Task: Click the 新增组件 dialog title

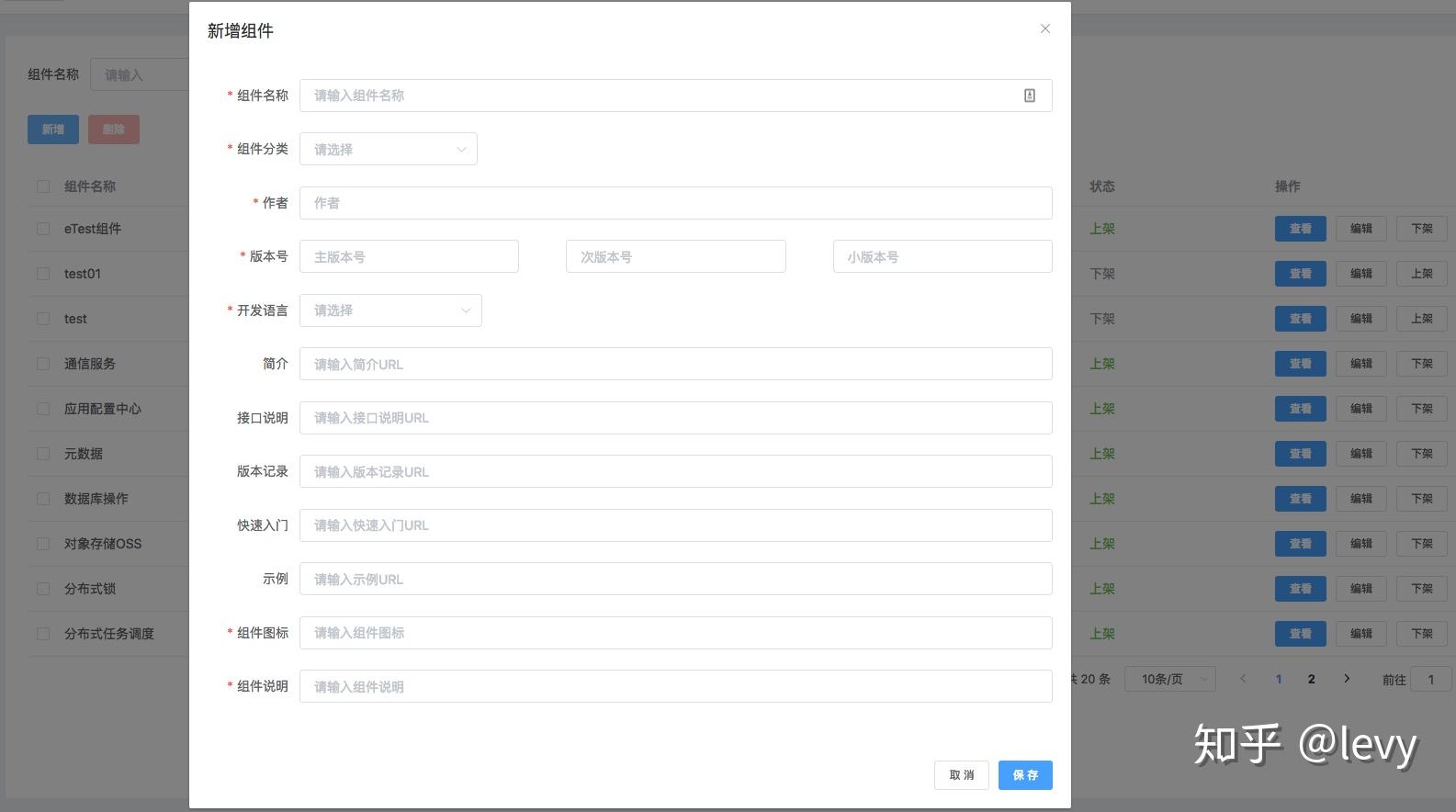Action: (241, 31)
